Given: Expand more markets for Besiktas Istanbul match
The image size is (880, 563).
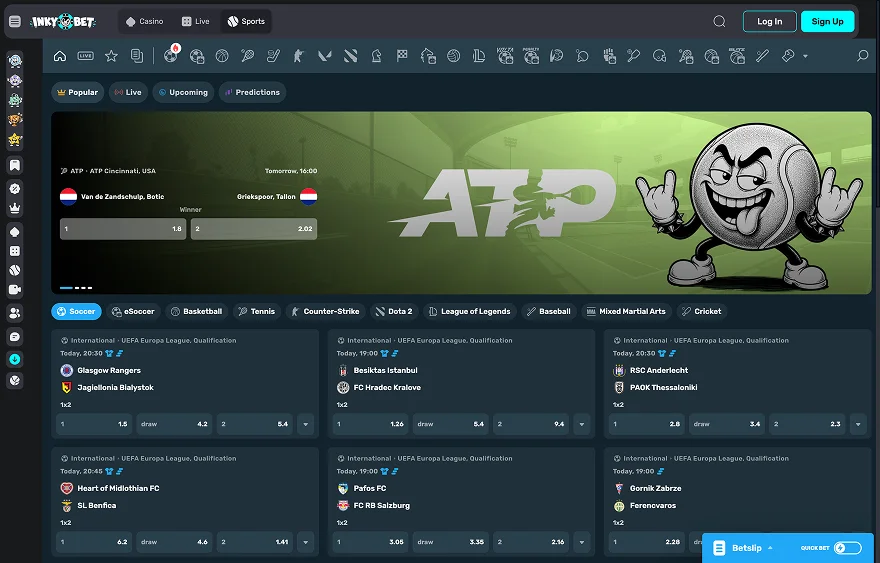Looking at the screenshot, I should (x=581, y=424).
